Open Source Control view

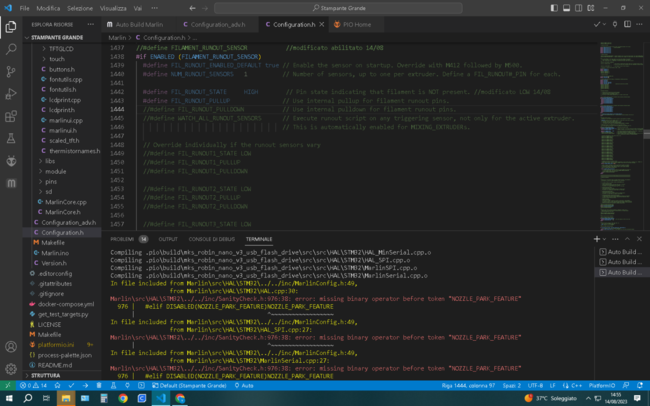[x=11, y=72]
